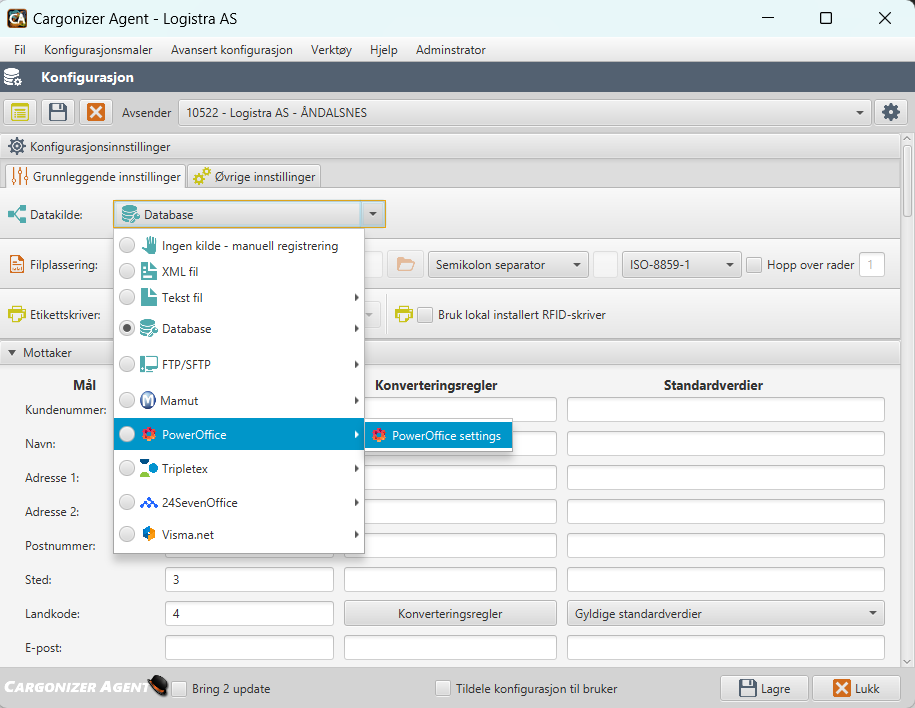Collapse the Mottaker section
Image resolution: width=915 pixels, height=708 pixels.
[x=12, y=352]
